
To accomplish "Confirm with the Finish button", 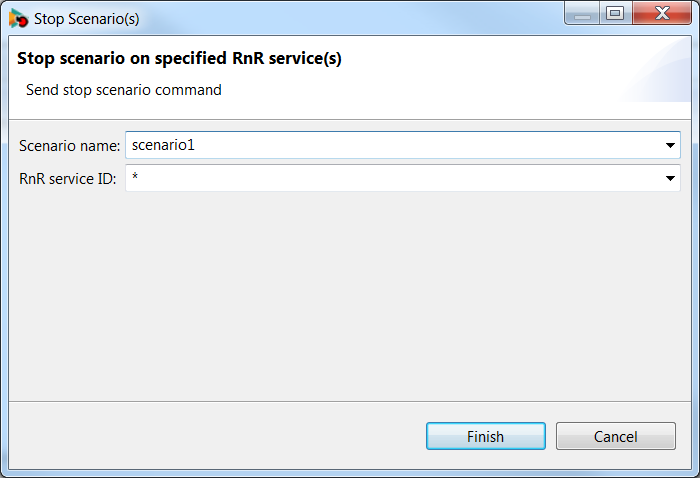I will pos(486,436).
